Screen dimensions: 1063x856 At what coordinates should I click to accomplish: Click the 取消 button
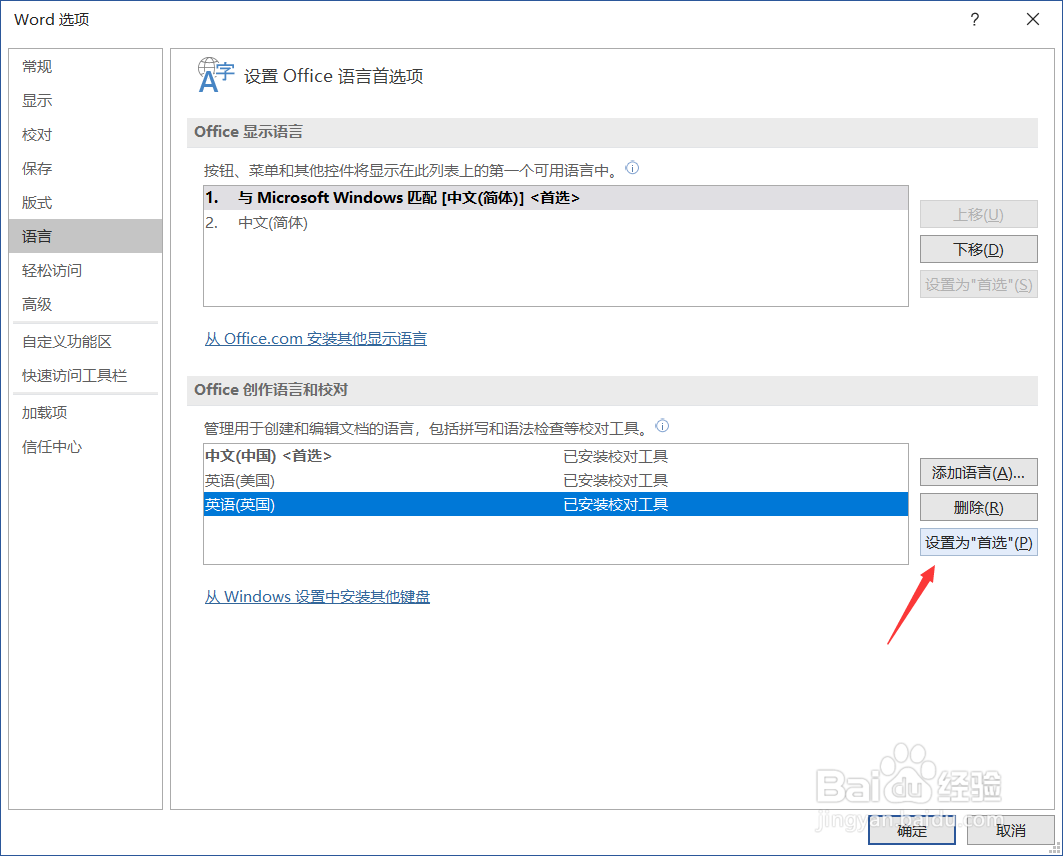point(1010,830)
